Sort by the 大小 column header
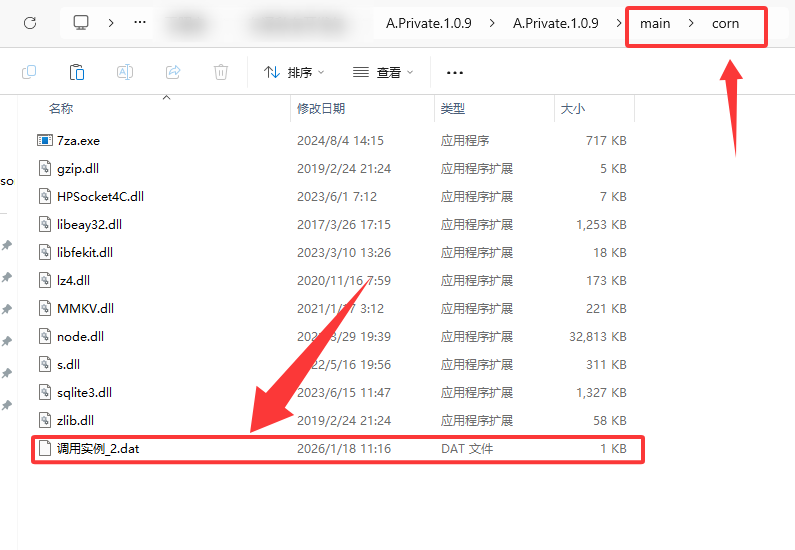Viewport: 795px width, 550px height. coord(573,108)
